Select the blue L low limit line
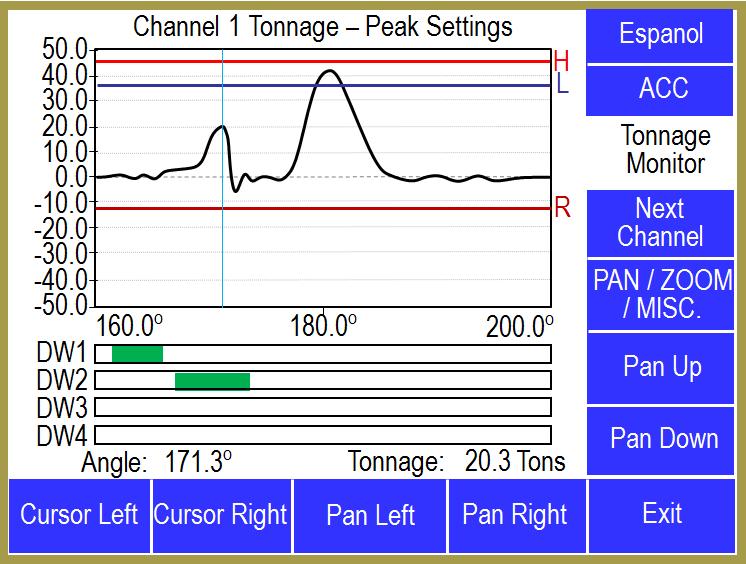Viewport: 746px width, 564px height. coord(450,85)
